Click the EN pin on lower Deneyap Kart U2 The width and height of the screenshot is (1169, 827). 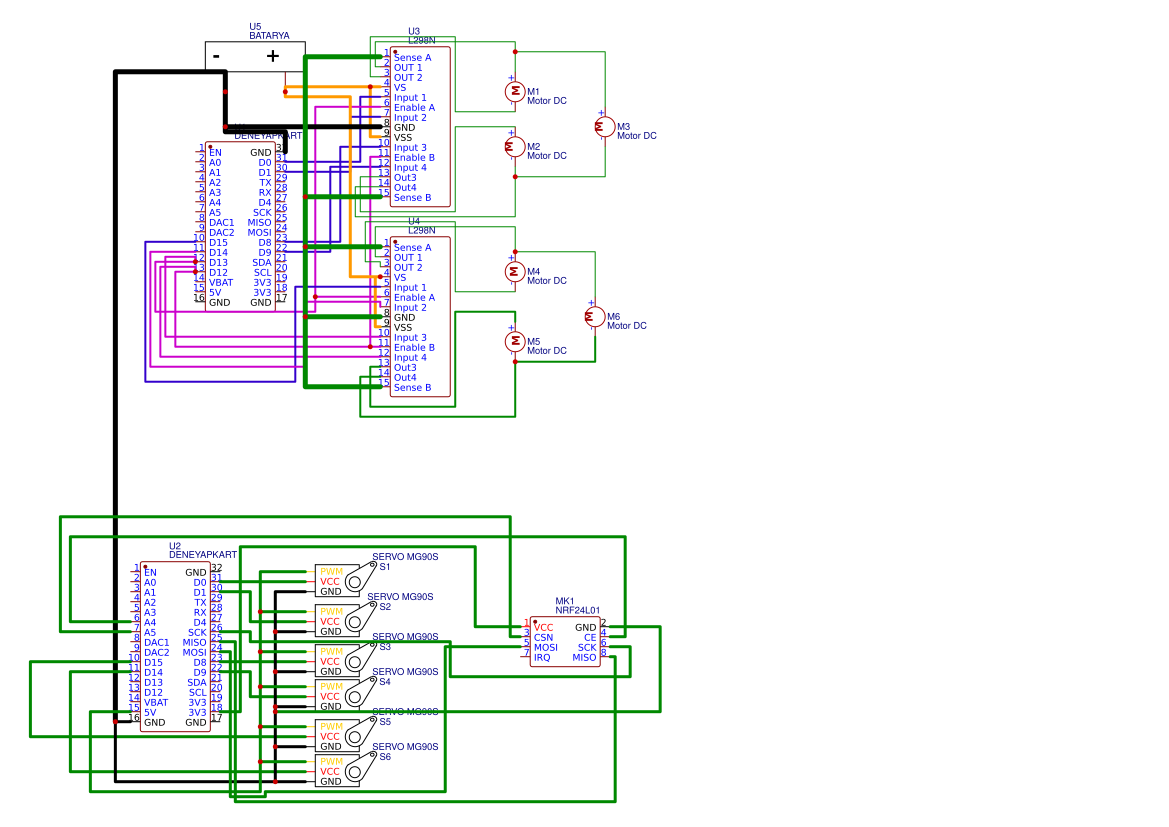[x=150, y=573]
